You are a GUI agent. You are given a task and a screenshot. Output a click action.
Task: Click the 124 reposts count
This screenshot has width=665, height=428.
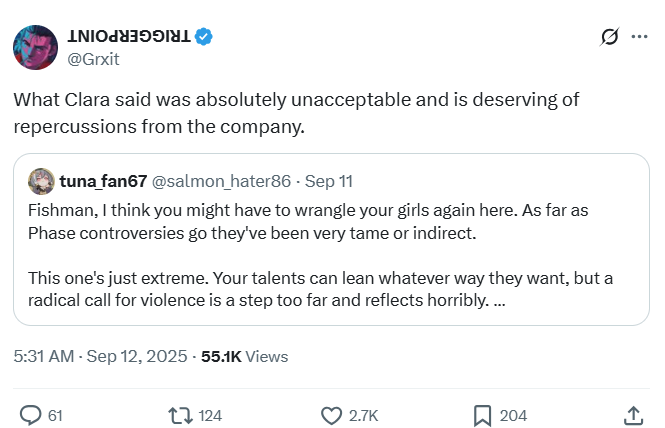[209, 415]
